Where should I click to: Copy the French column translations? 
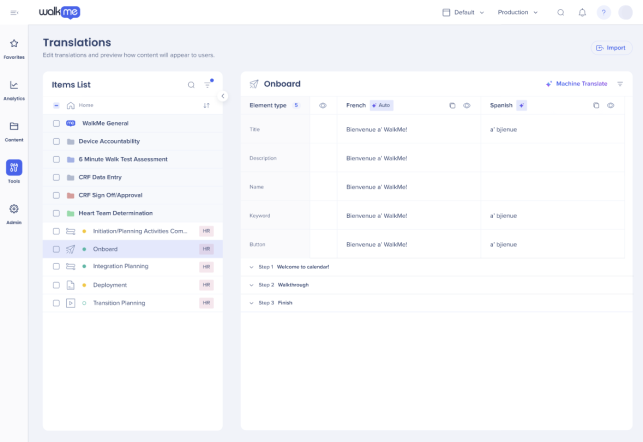click(x=452, y=105)
